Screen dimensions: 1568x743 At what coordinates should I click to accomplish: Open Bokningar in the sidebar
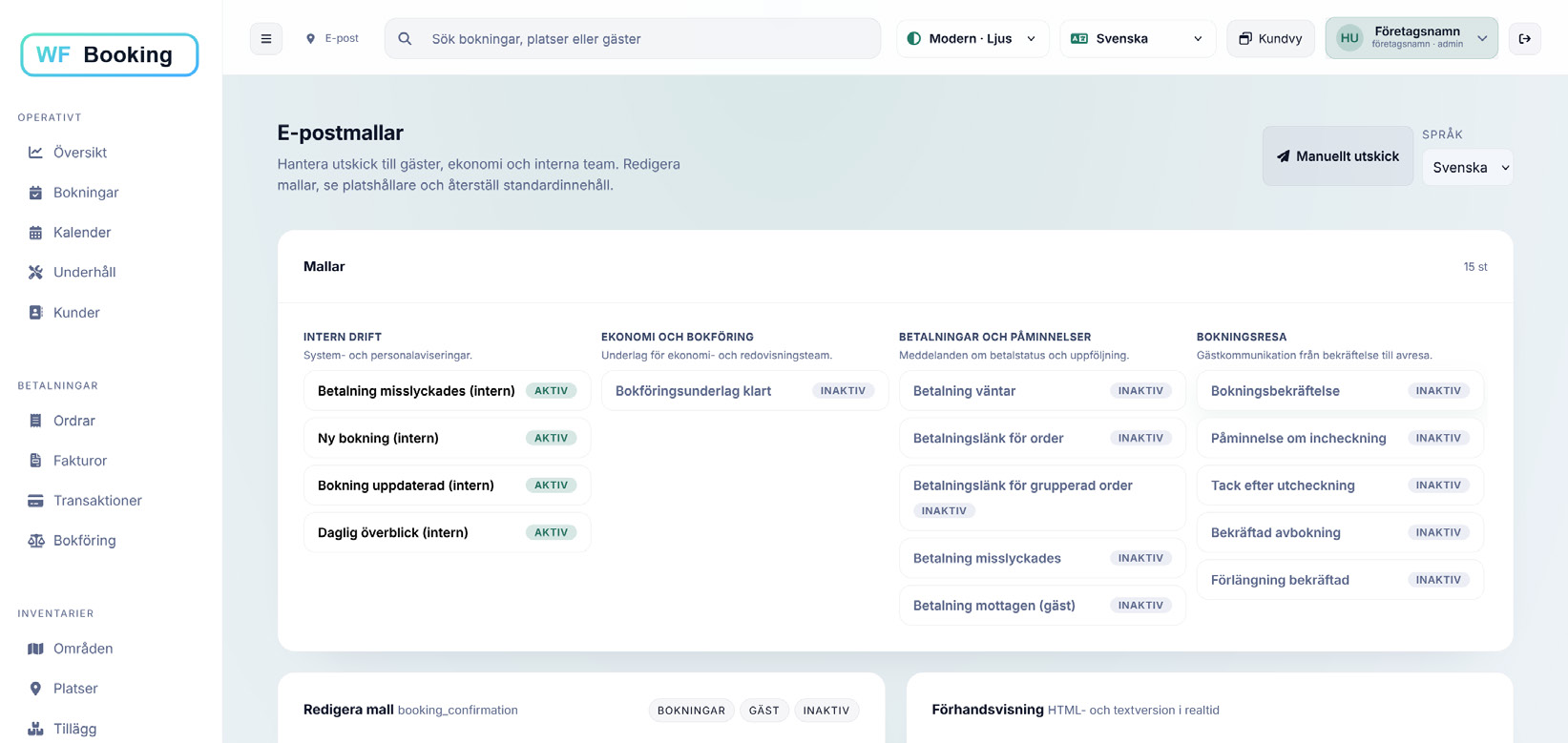(85, 193)
